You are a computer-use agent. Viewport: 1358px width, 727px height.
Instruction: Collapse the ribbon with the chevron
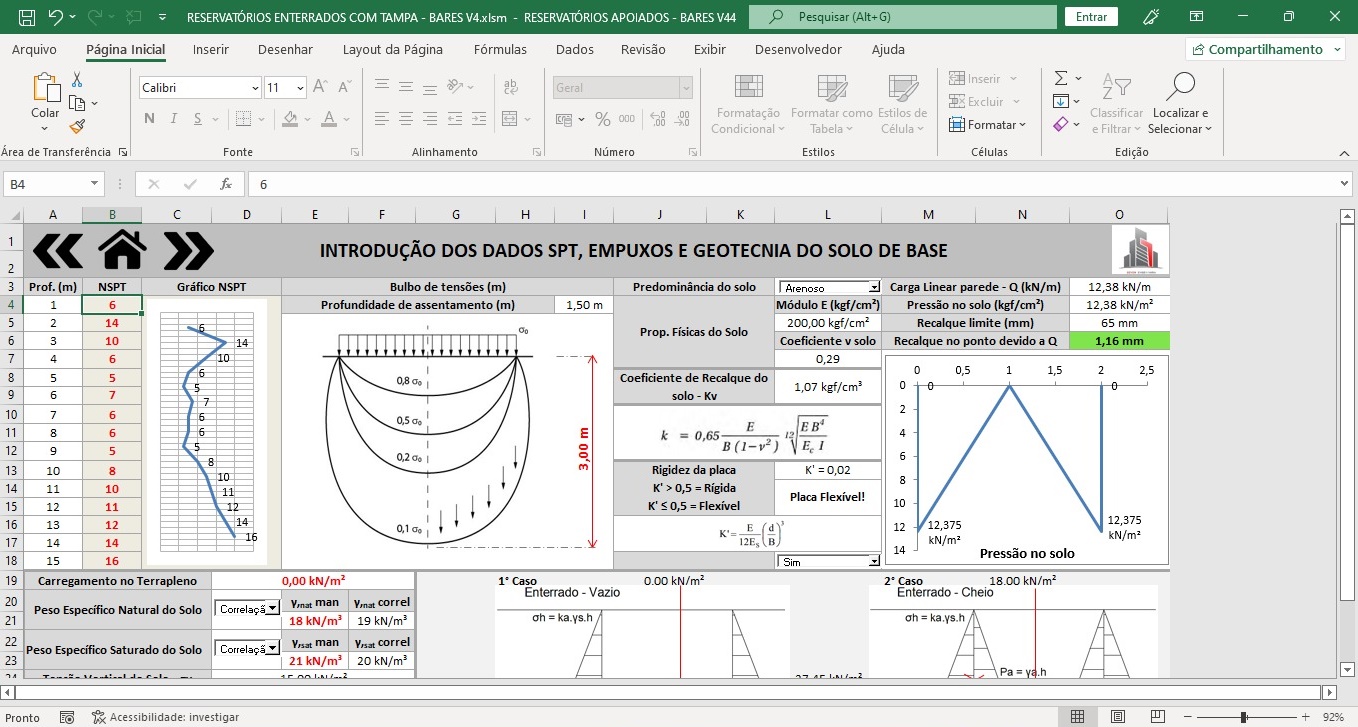click(x=1342, y=153)
